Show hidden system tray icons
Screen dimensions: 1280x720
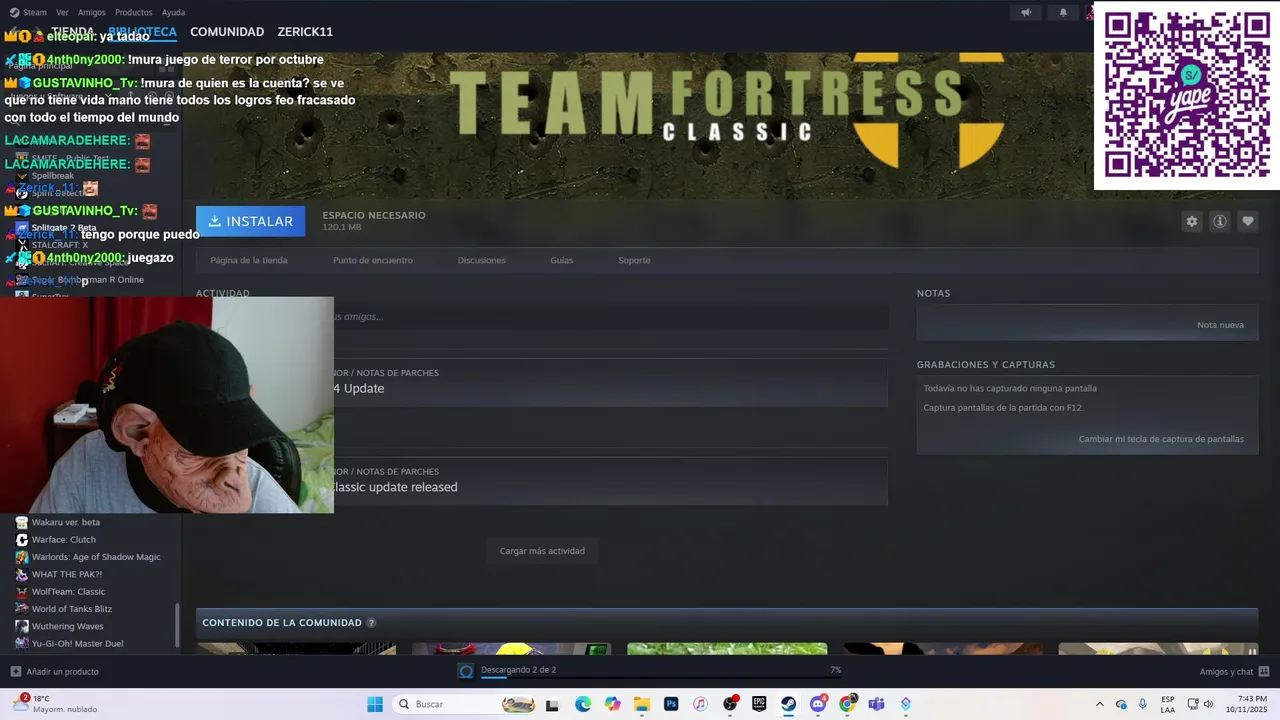[x=1100, y=704]
